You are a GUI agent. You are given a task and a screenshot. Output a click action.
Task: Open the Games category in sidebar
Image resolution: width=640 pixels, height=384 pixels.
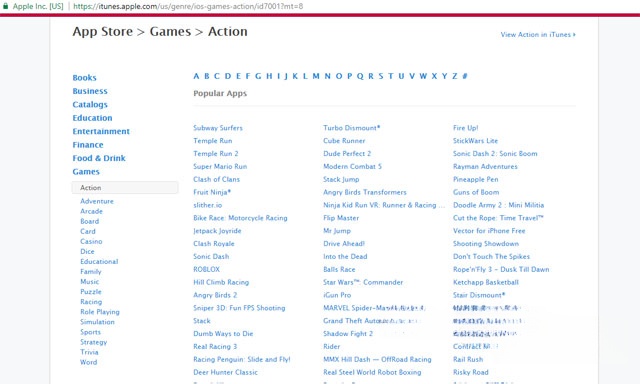pyautogui.click(x=86, y=172)
